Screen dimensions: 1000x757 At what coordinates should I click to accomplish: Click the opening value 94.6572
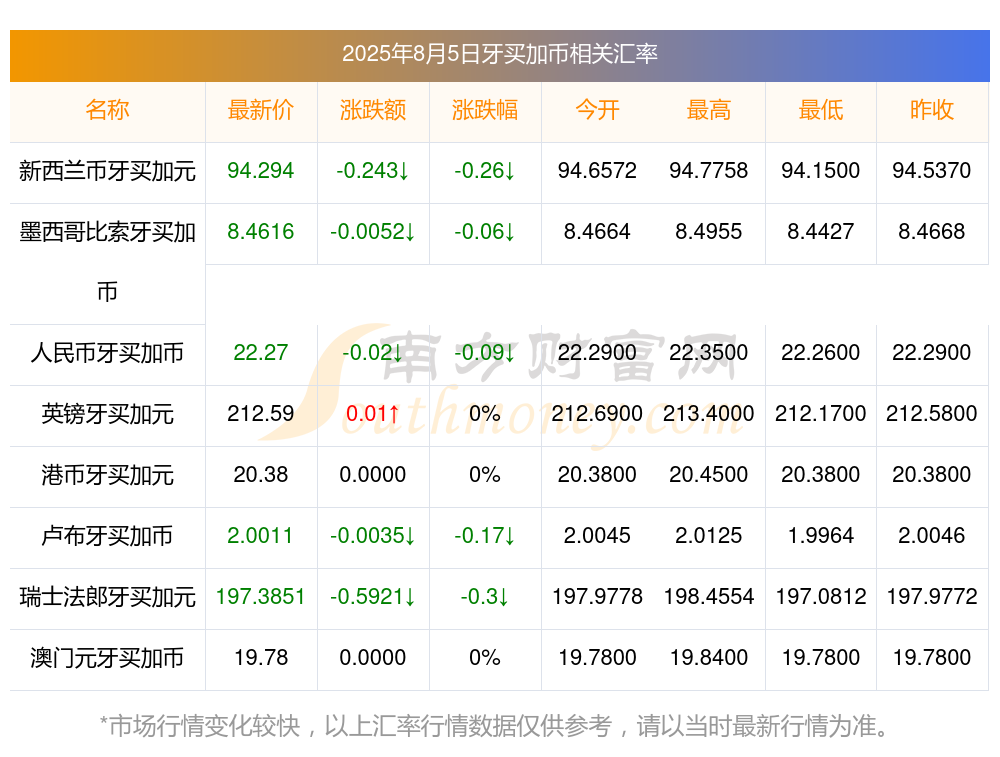tap(597, 170)
